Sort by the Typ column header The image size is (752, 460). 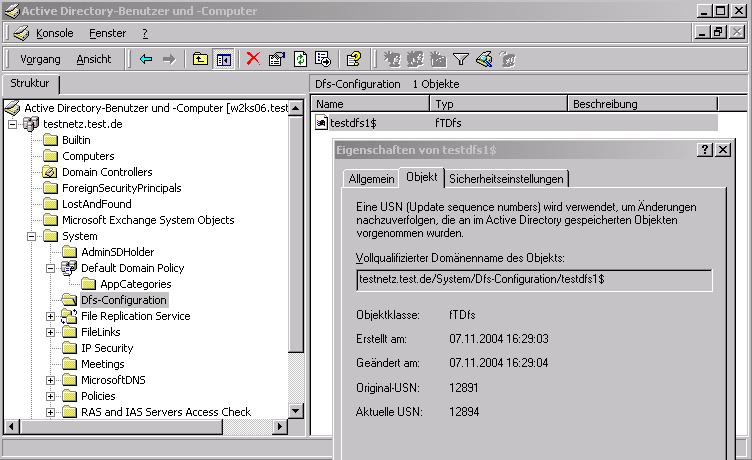click(498, 104)
